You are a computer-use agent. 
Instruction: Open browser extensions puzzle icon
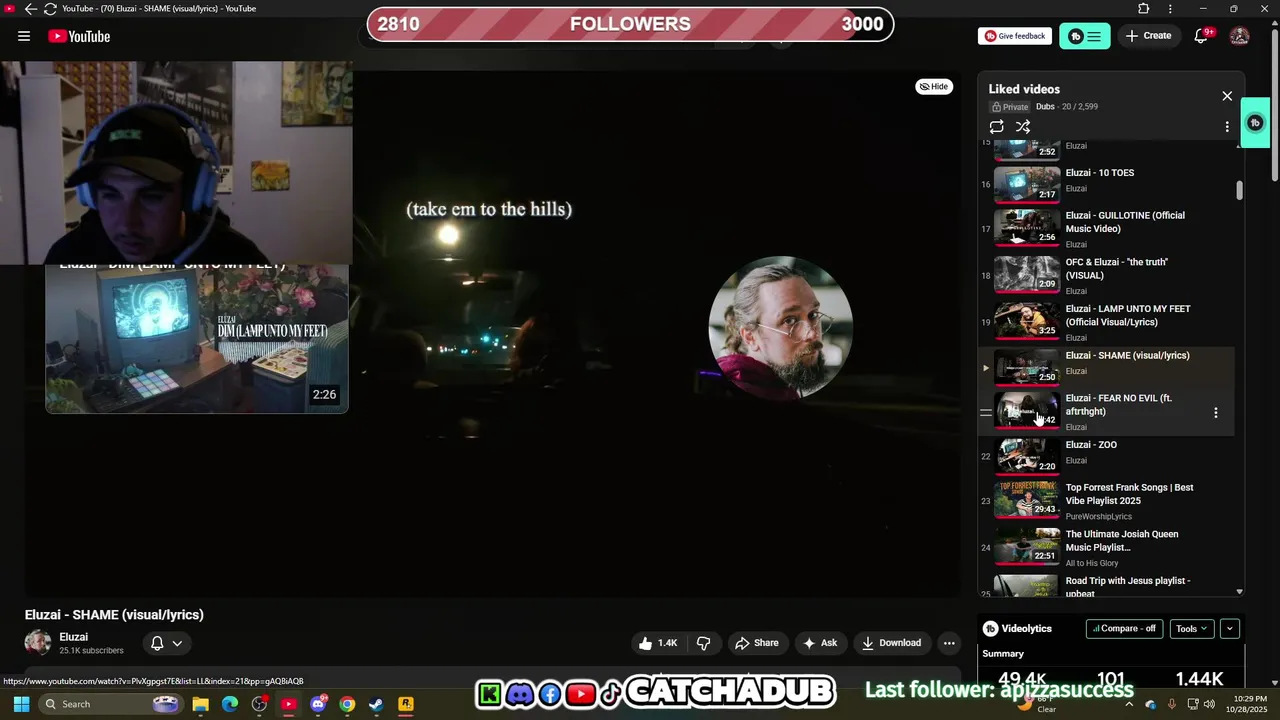(1144, 9)
